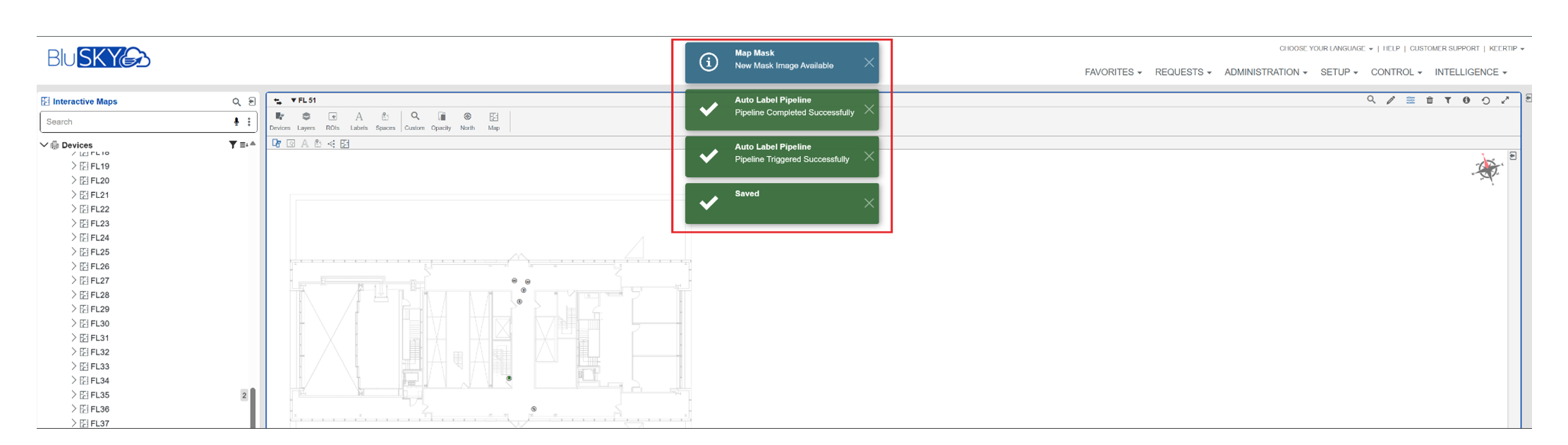The width and height of the screenshot is (1568, 445).
Task: Reset map with the refresh icon
Action: point(1485,100)
